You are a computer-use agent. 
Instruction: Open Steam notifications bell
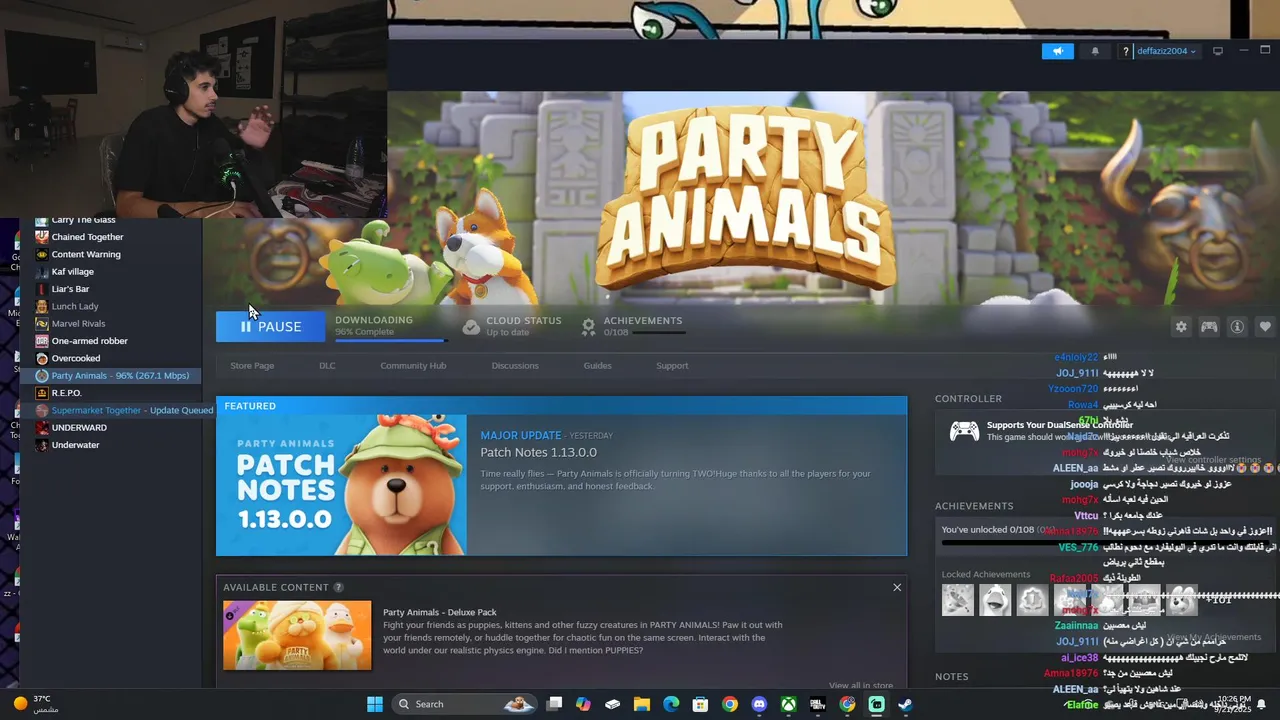[1095, 51]
